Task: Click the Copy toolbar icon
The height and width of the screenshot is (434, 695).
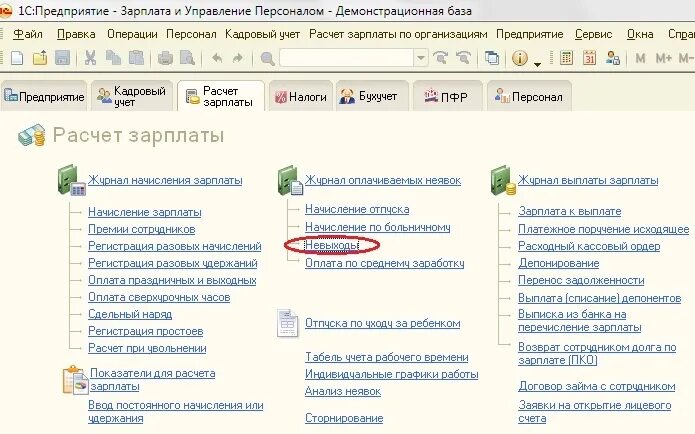Action: point(113,58)
